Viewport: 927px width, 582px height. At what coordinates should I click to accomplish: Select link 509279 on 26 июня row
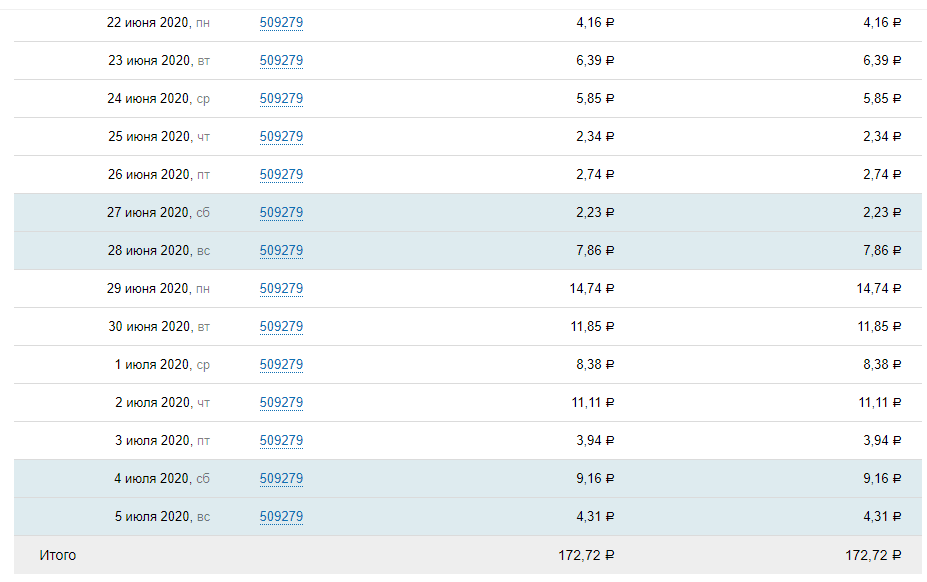[281, 175]
